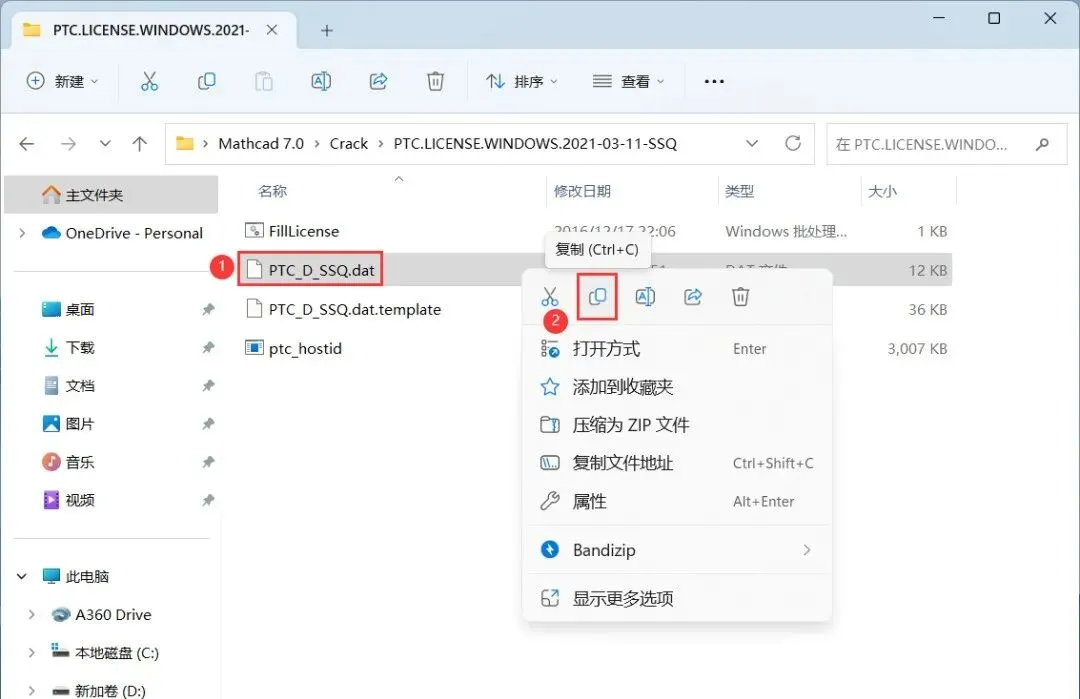Open the 查看 view dropdown
The image size is (1080, 699).
point(628,81)
